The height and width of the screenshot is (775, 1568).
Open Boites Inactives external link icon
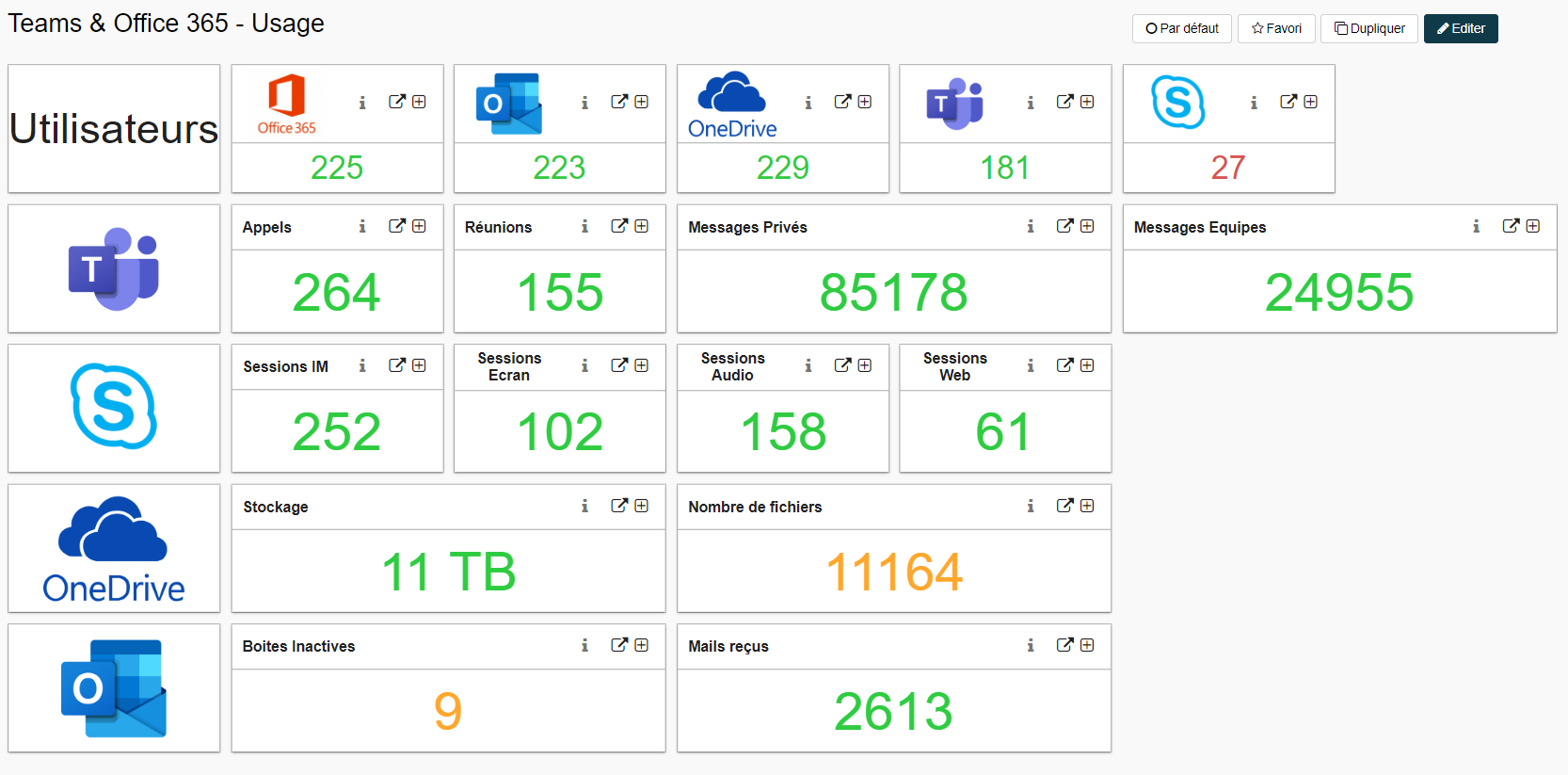(x=619, y=645)
